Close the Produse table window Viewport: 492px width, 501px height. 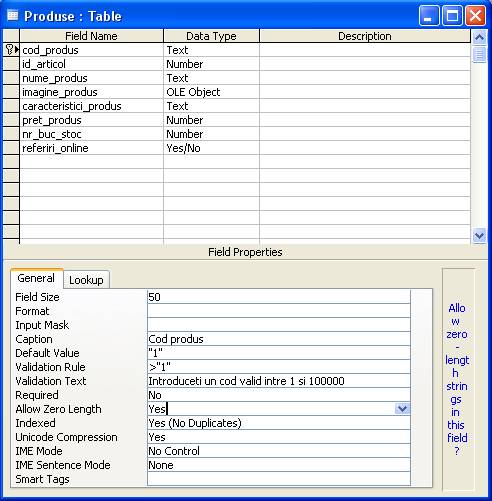(x=475, y=16)
